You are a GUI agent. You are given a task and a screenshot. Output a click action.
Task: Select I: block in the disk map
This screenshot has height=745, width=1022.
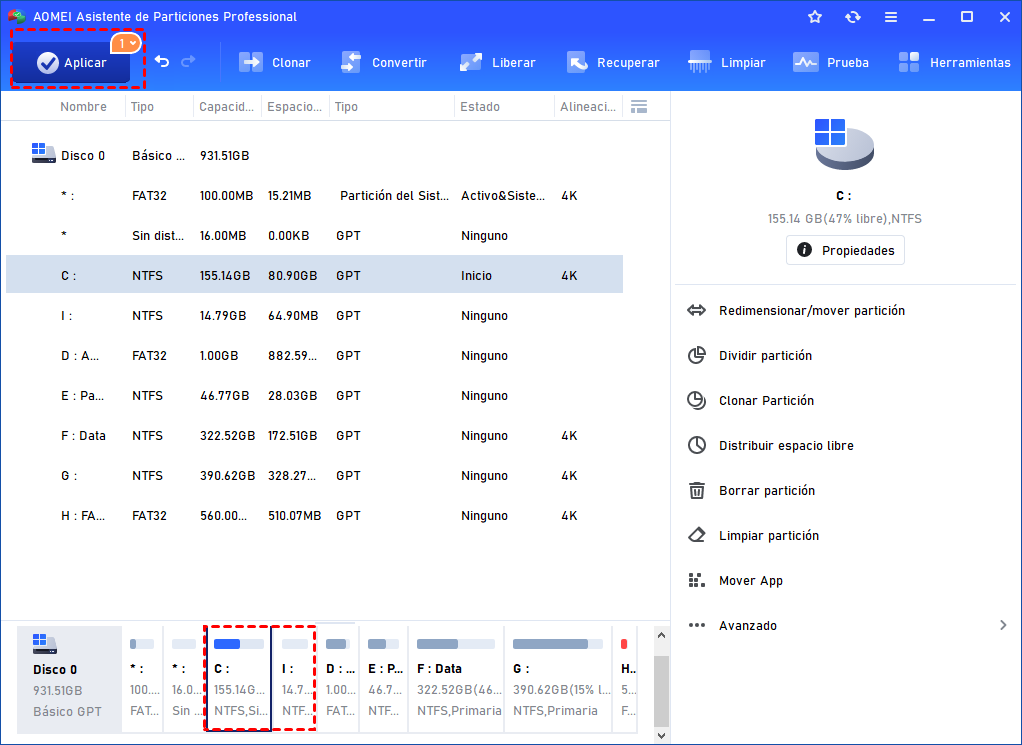pos(294,679)
